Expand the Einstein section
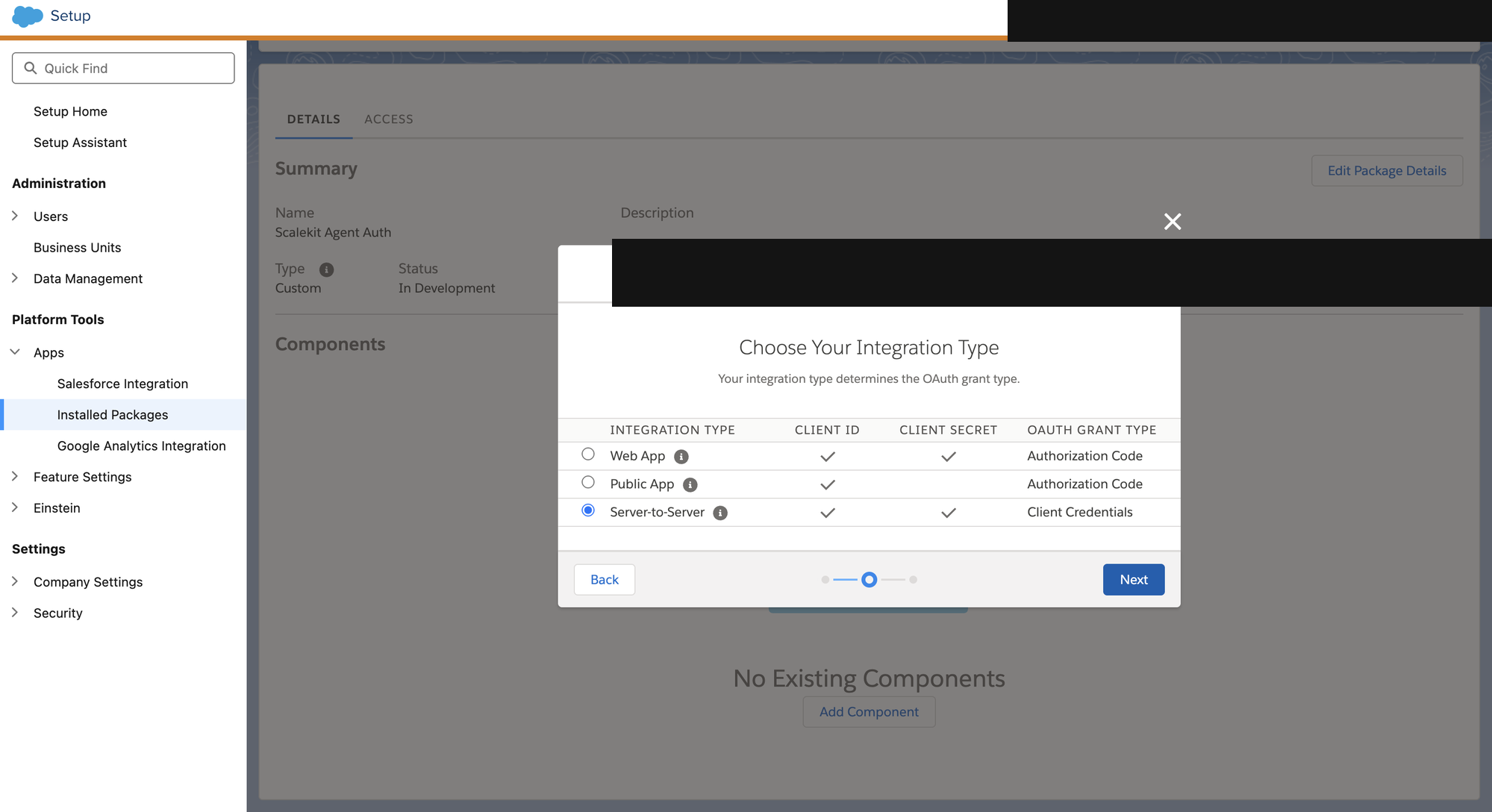Screen dimensions: 1492x812 pyautogui.click(x=15, y=507)
